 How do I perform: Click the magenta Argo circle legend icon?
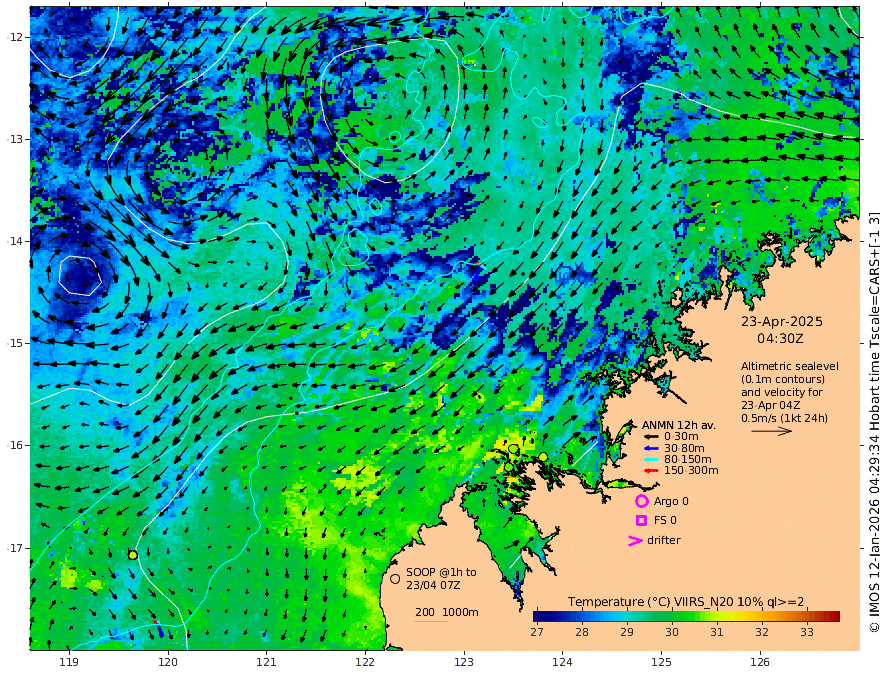(641, 501)
